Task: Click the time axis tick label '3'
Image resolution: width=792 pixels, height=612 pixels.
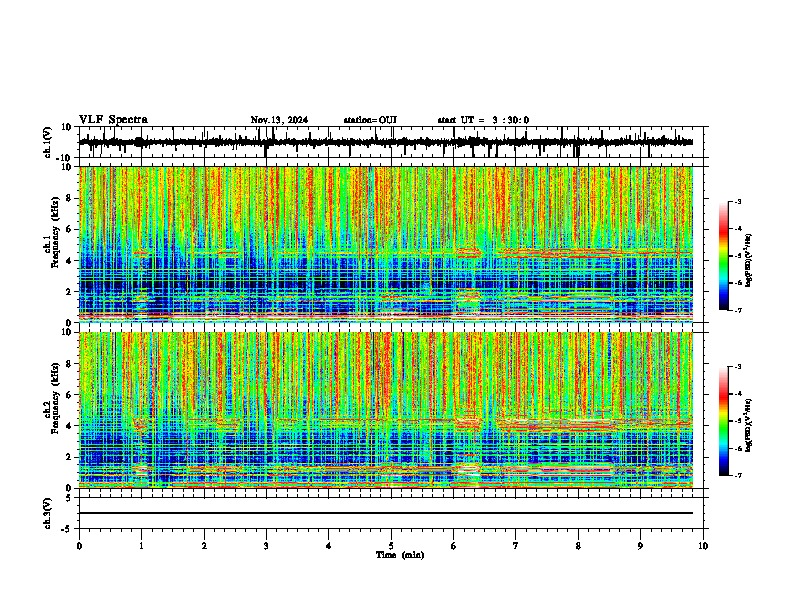Action: 266,546
